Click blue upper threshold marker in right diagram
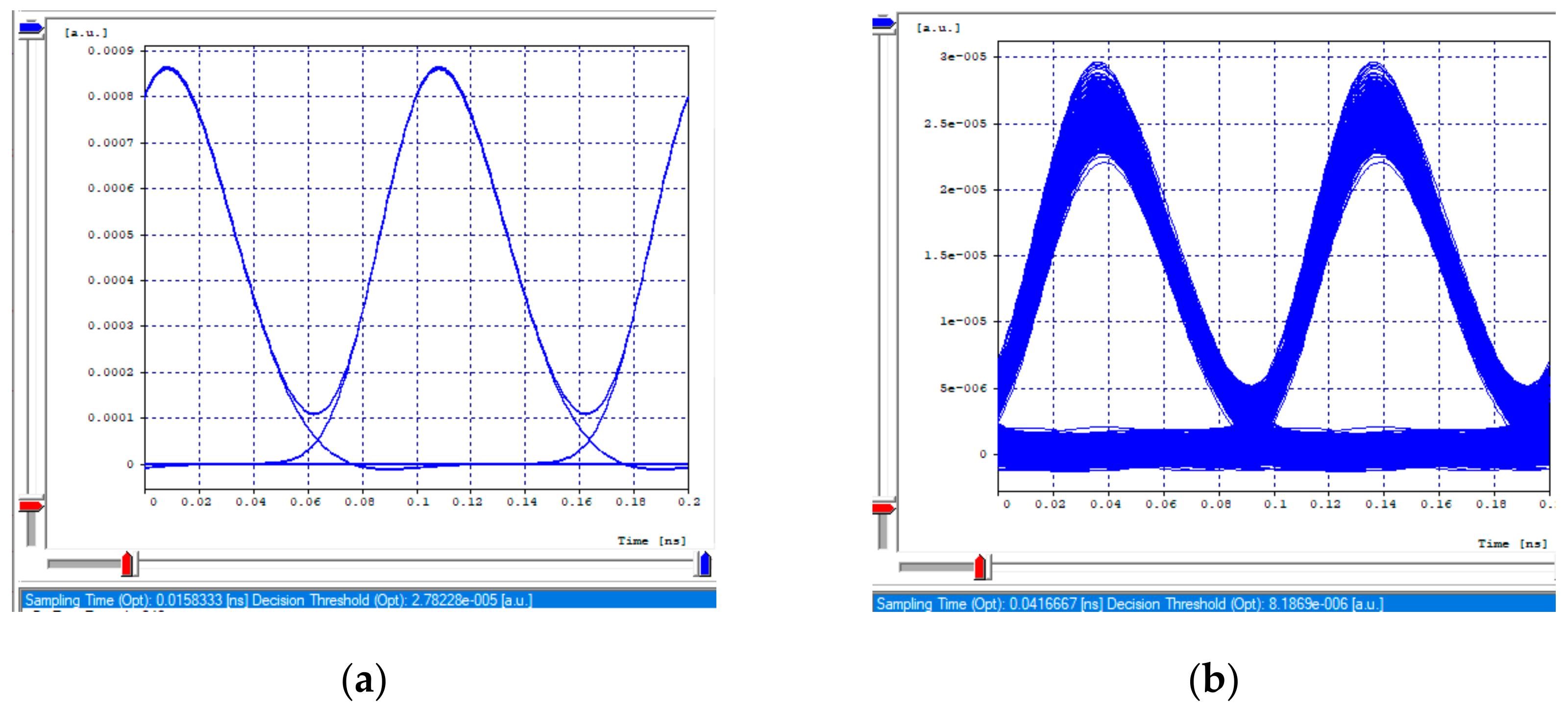The image size is (1568, 708). pos(883,23)
